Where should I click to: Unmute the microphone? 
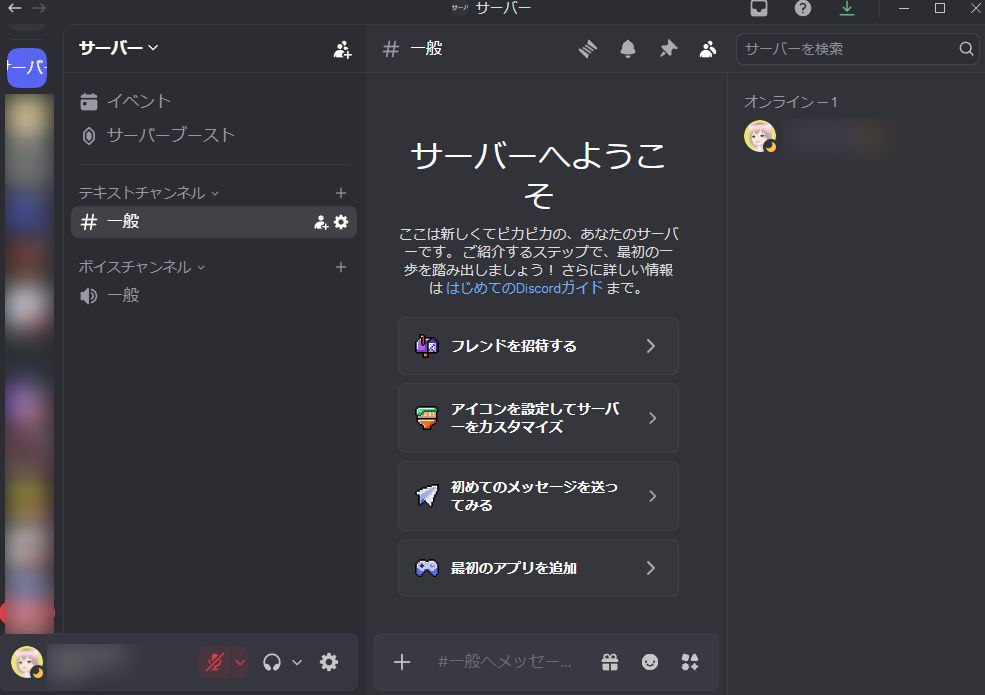click(x=214, y=662)
